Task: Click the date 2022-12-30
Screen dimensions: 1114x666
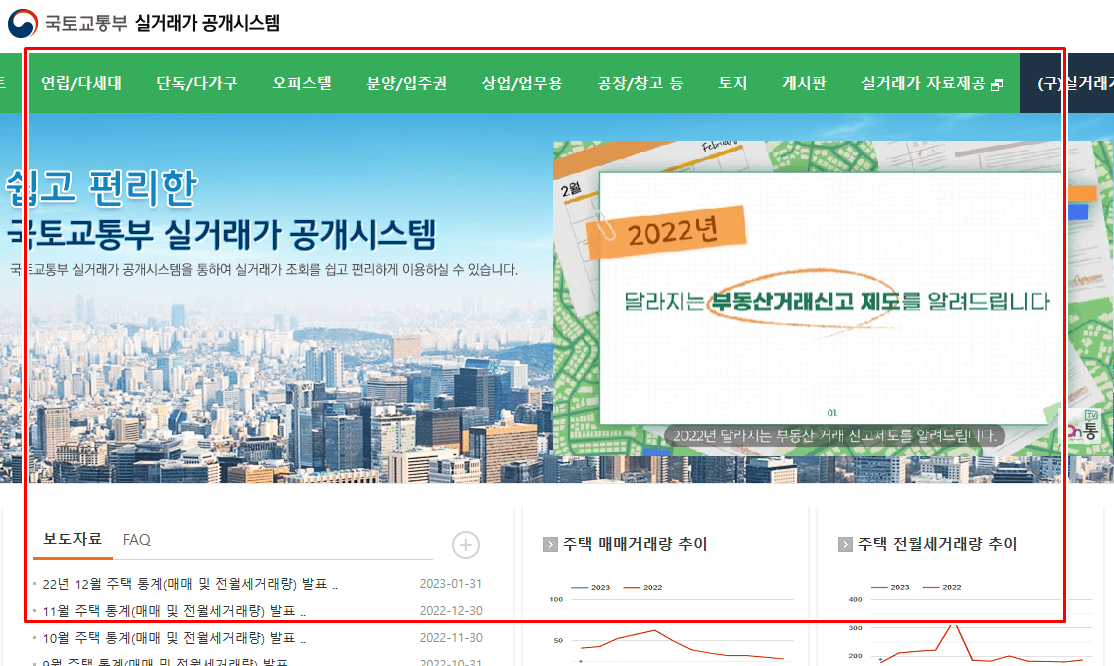Action: (x=450, y=611)
